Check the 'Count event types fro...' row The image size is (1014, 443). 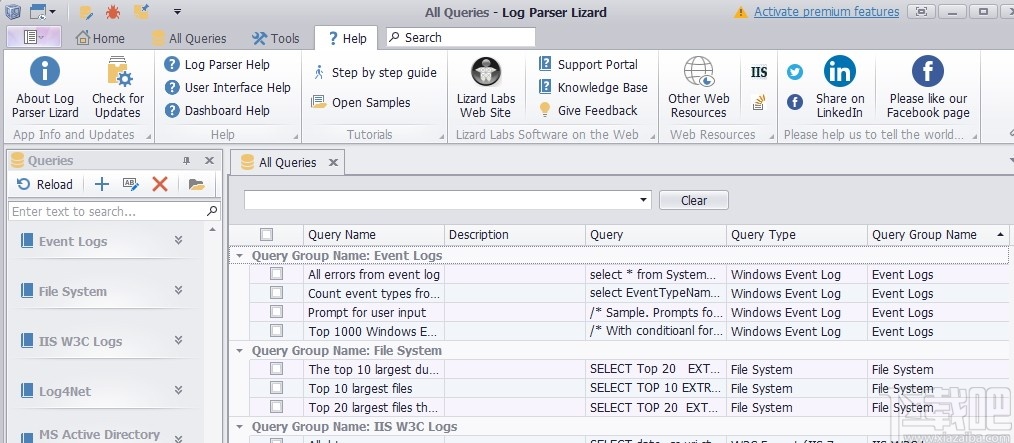pos(277,293)
